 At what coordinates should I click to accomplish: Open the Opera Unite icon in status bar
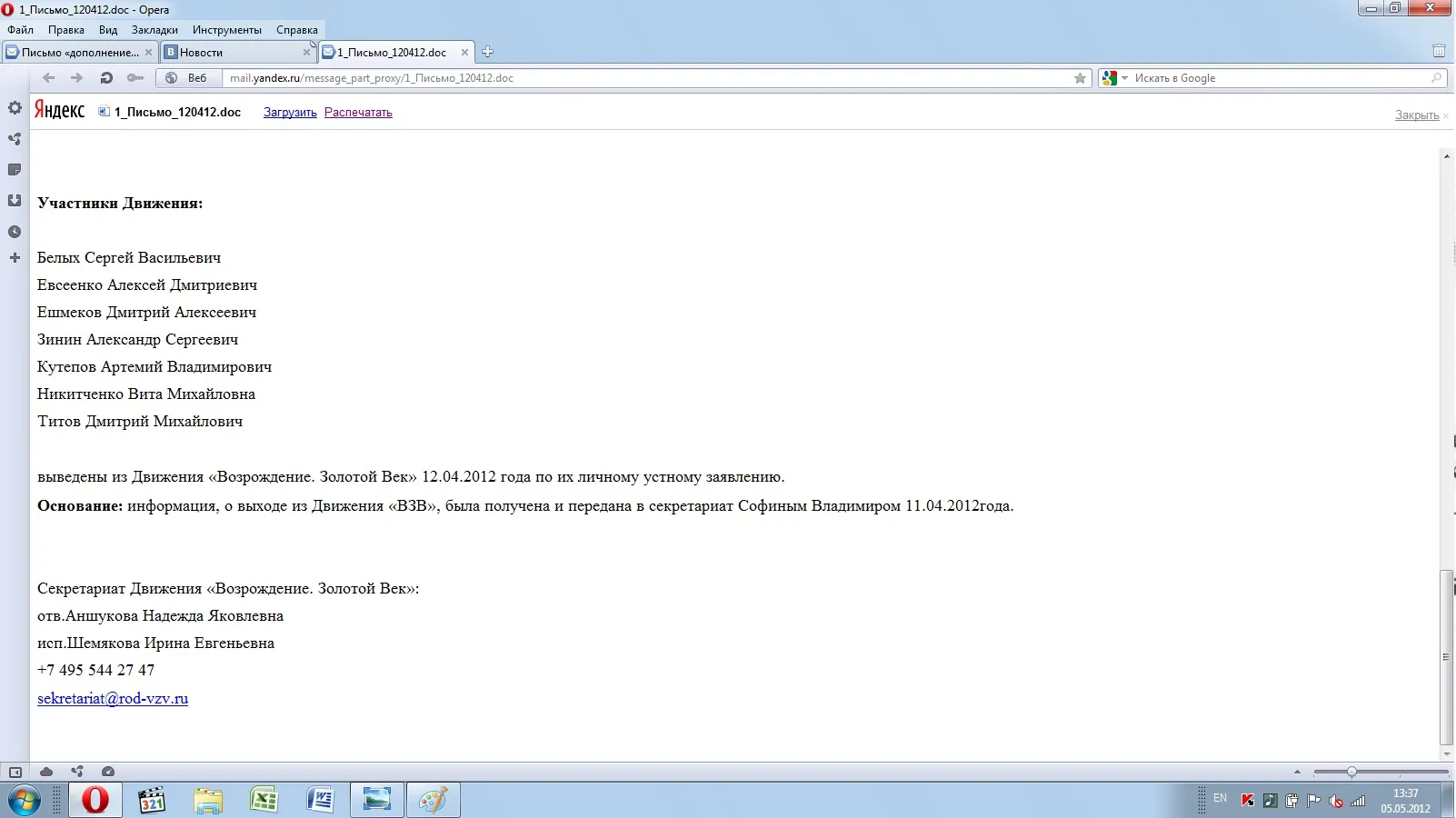point(77,772)
